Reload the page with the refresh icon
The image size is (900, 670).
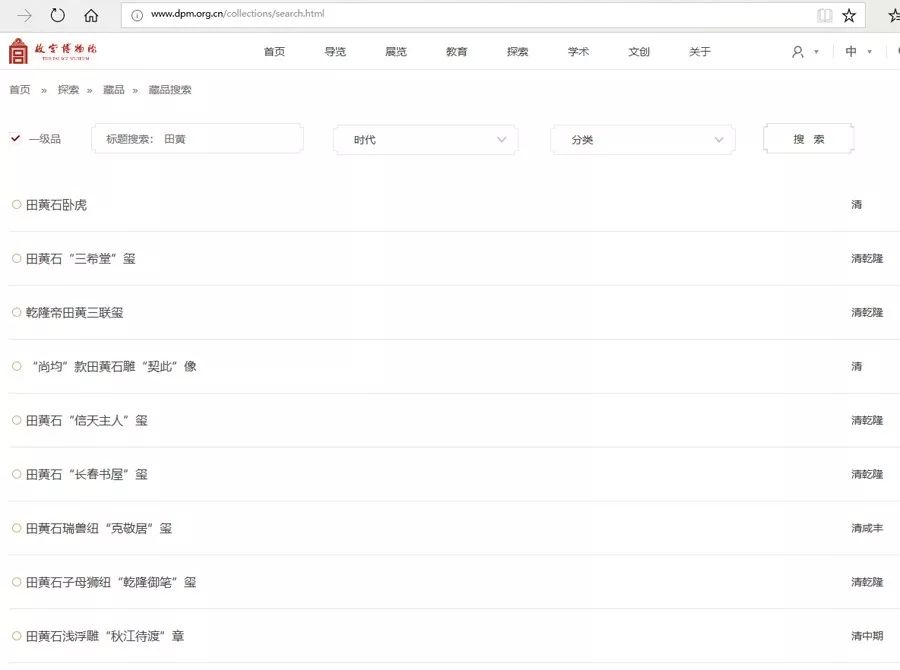[x=57, y=15]
